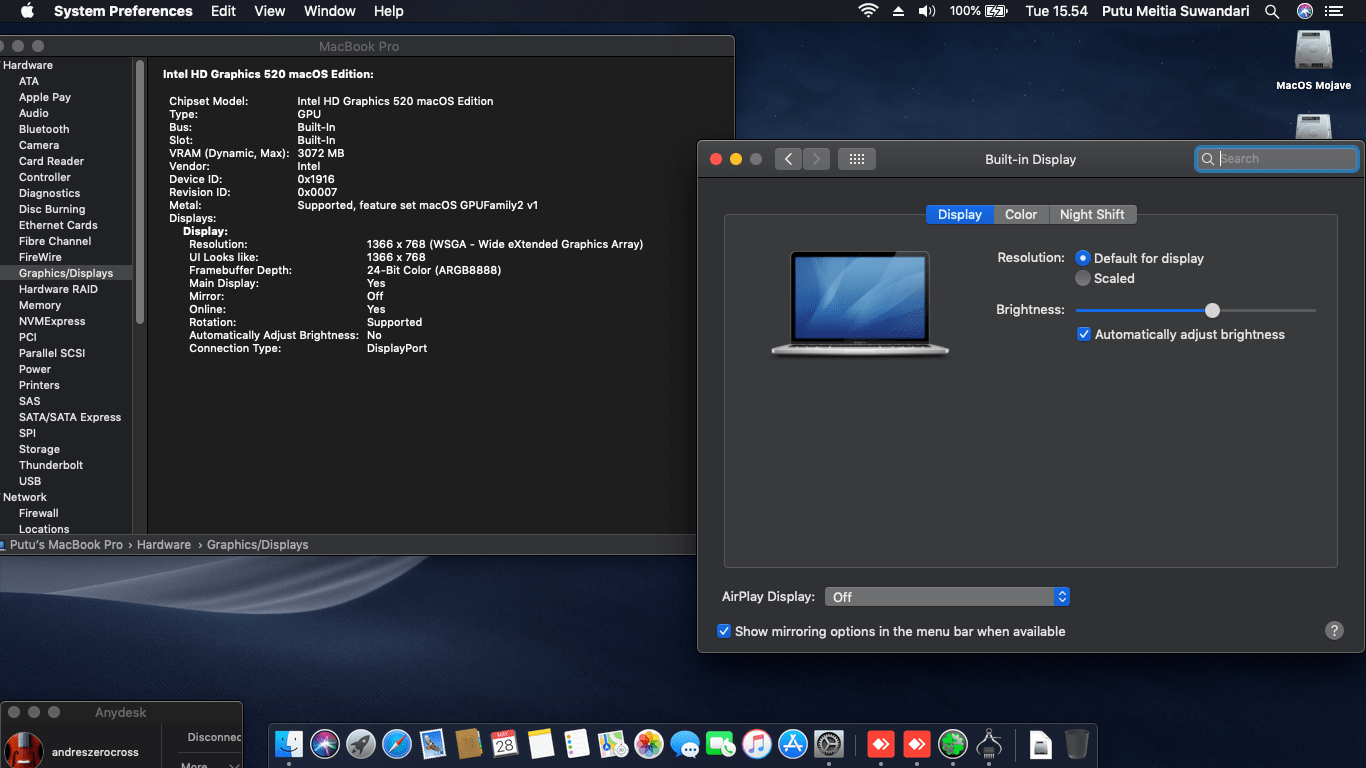The height and width of the screenshot is (768, 1366).
Task: Click Disconnect in the Anydesk window
Action: click(213, 737)
